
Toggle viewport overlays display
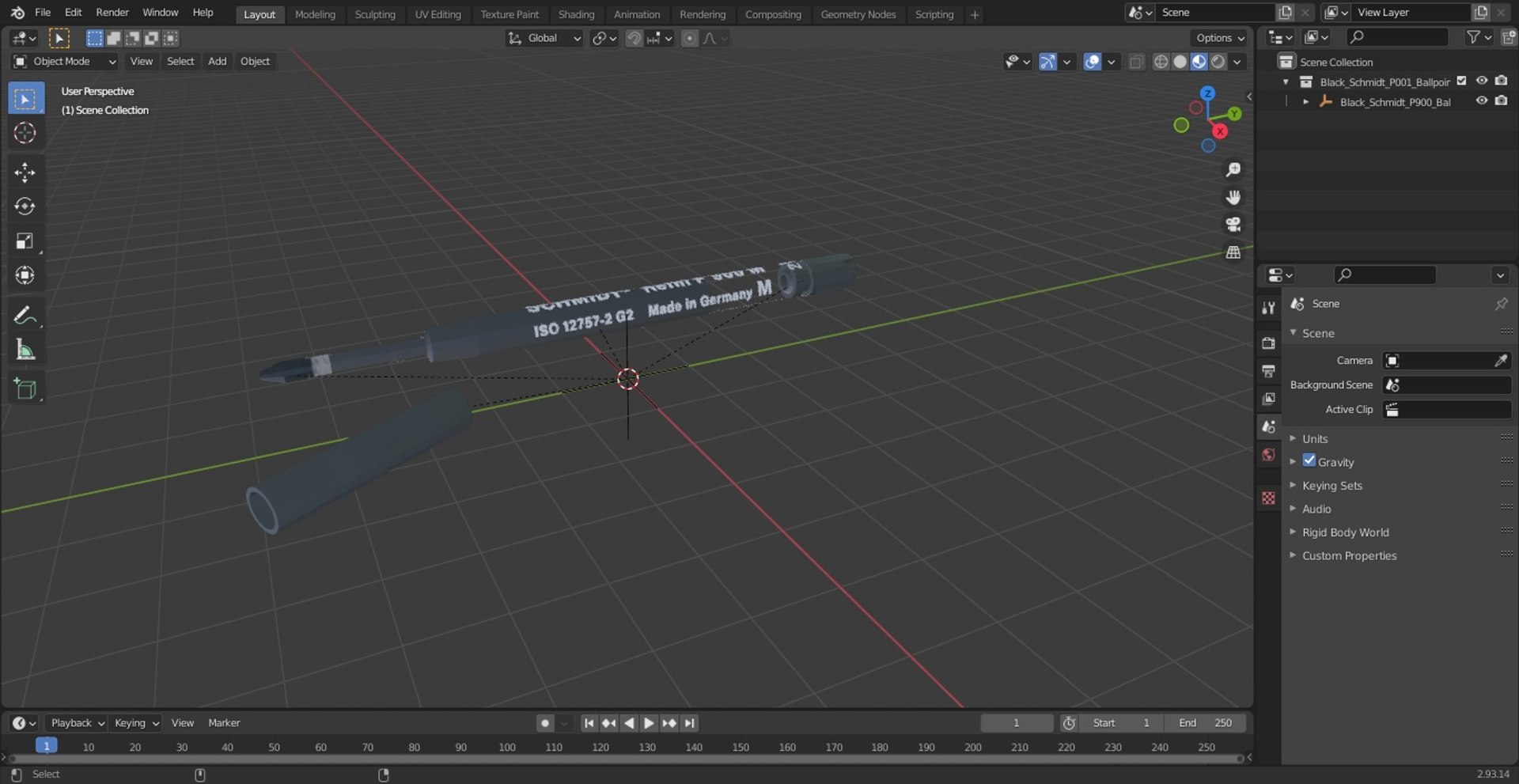point(1092,62)
